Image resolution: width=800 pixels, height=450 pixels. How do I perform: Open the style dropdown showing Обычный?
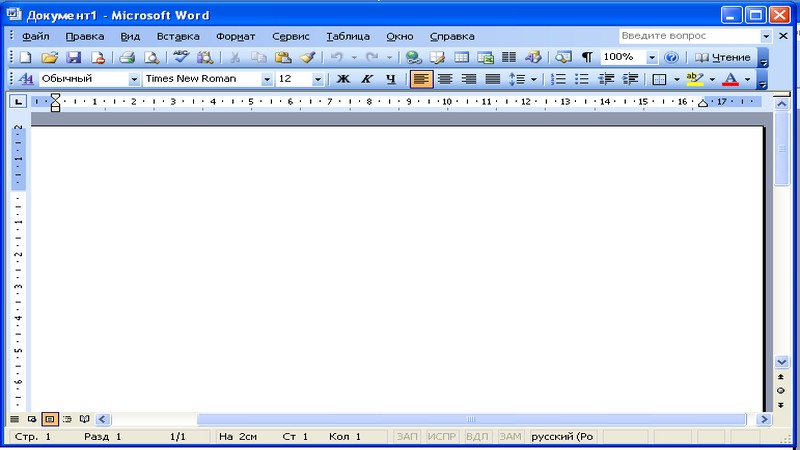[134, 79]
